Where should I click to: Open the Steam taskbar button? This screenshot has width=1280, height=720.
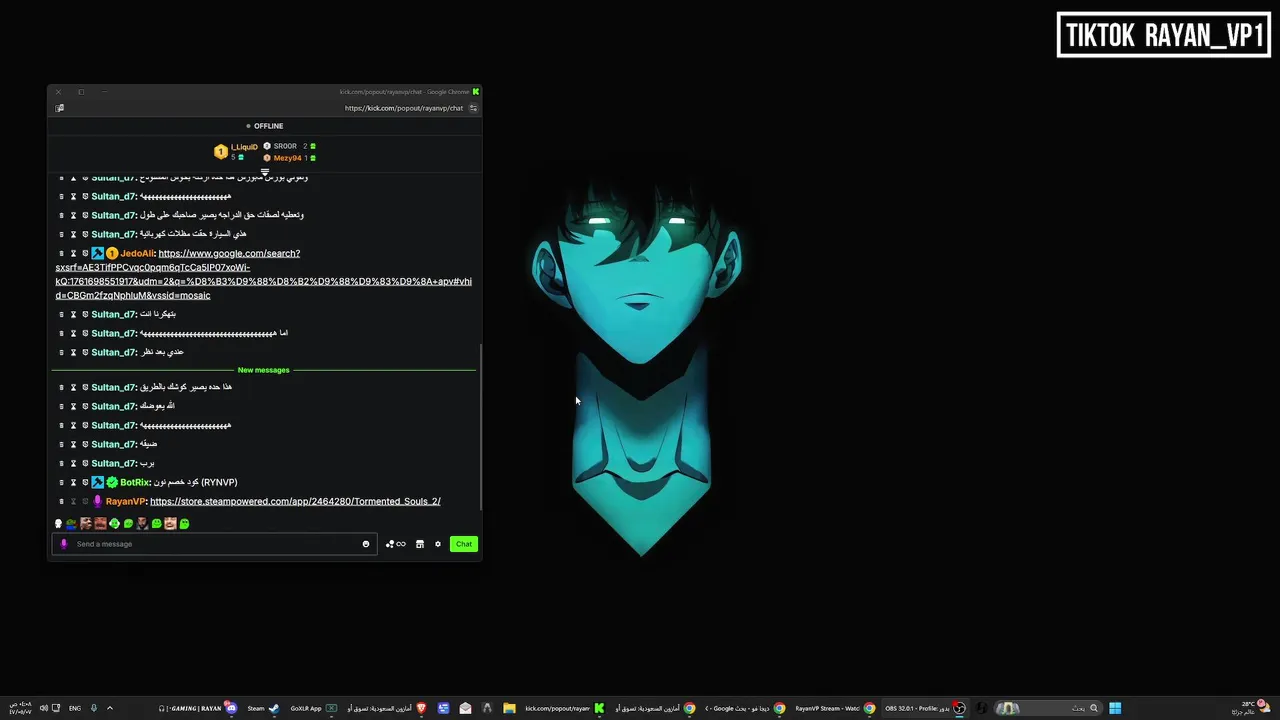[263, 708]
